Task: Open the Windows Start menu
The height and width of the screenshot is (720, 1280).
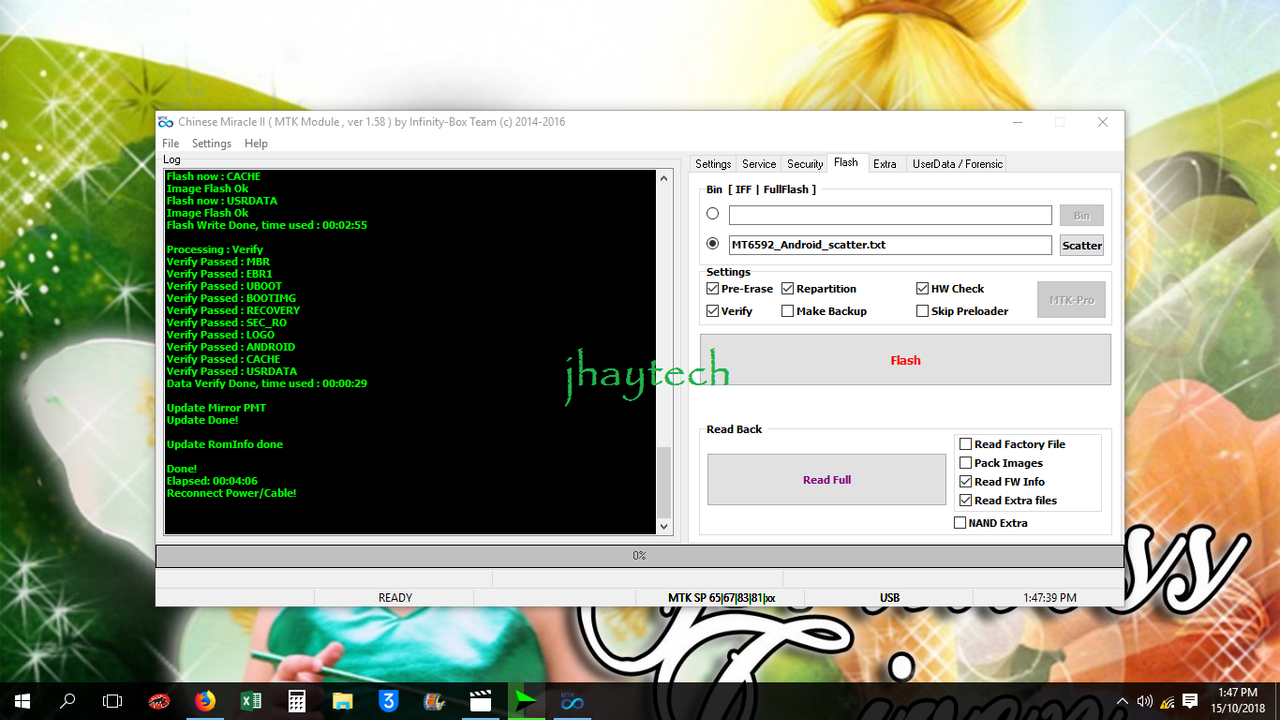Action: click(22, 701)
